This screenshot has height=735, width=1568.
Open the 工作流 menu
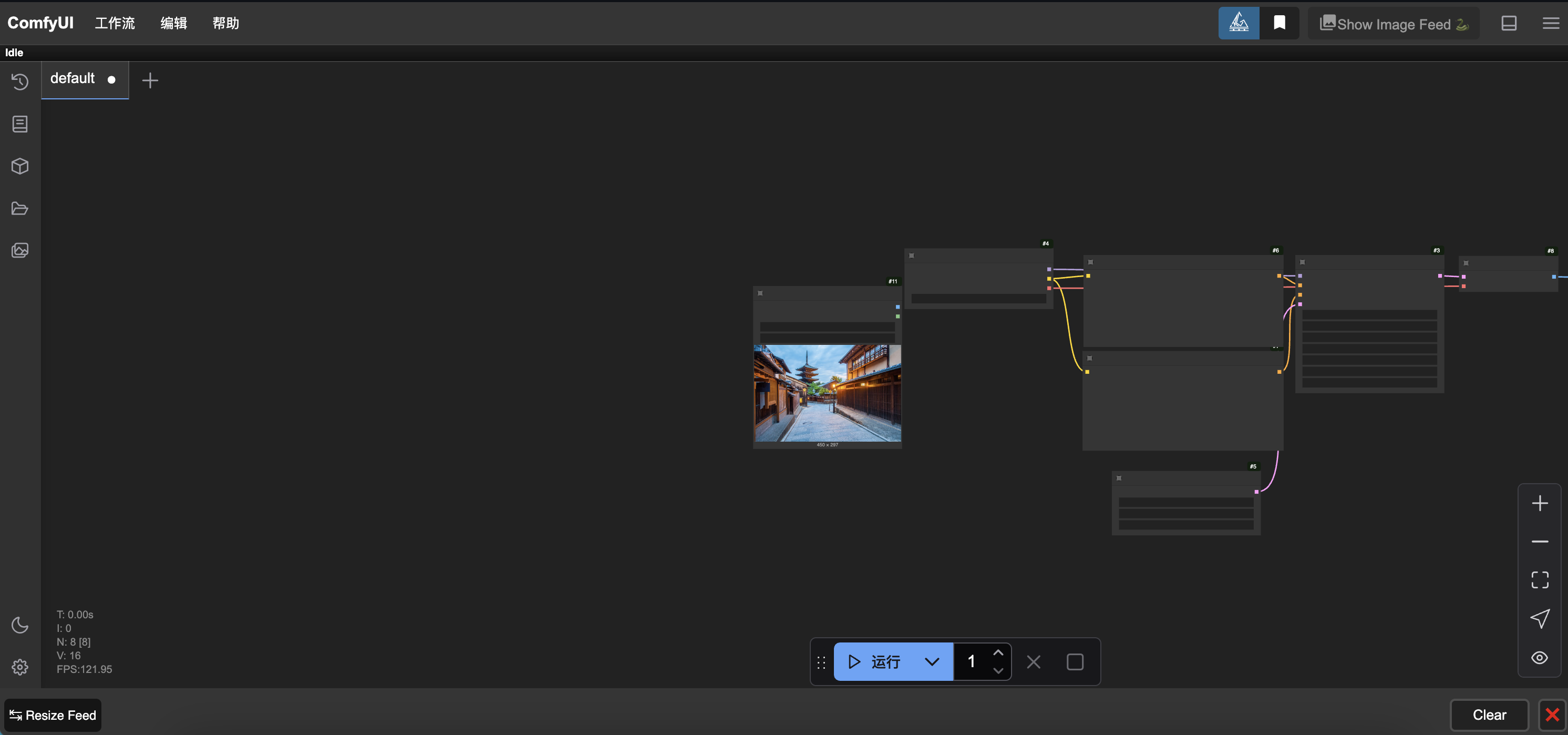point(115,23)
